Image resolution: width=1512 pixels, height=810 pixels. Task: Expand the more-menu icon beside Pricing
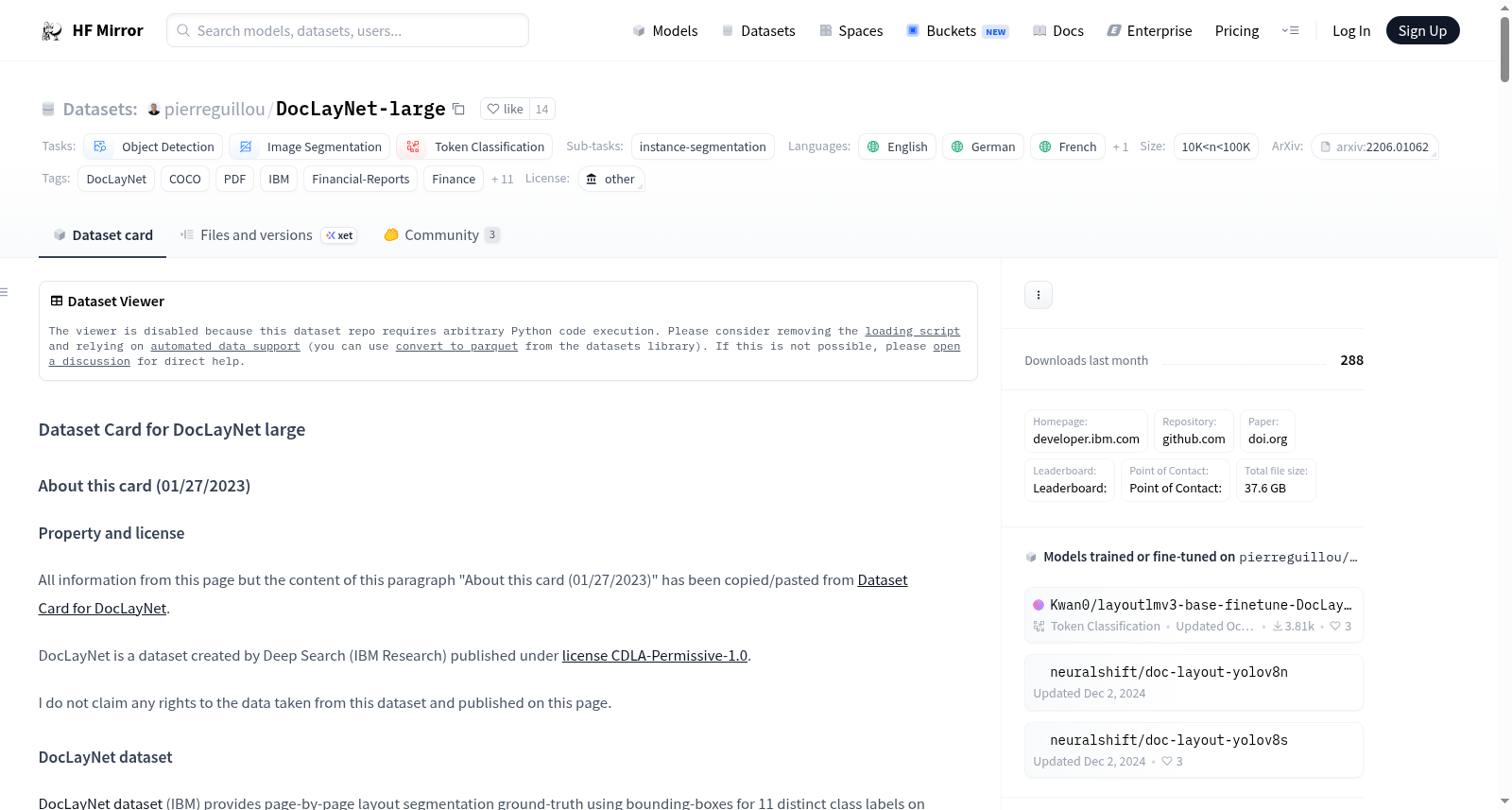[1290, 31]
